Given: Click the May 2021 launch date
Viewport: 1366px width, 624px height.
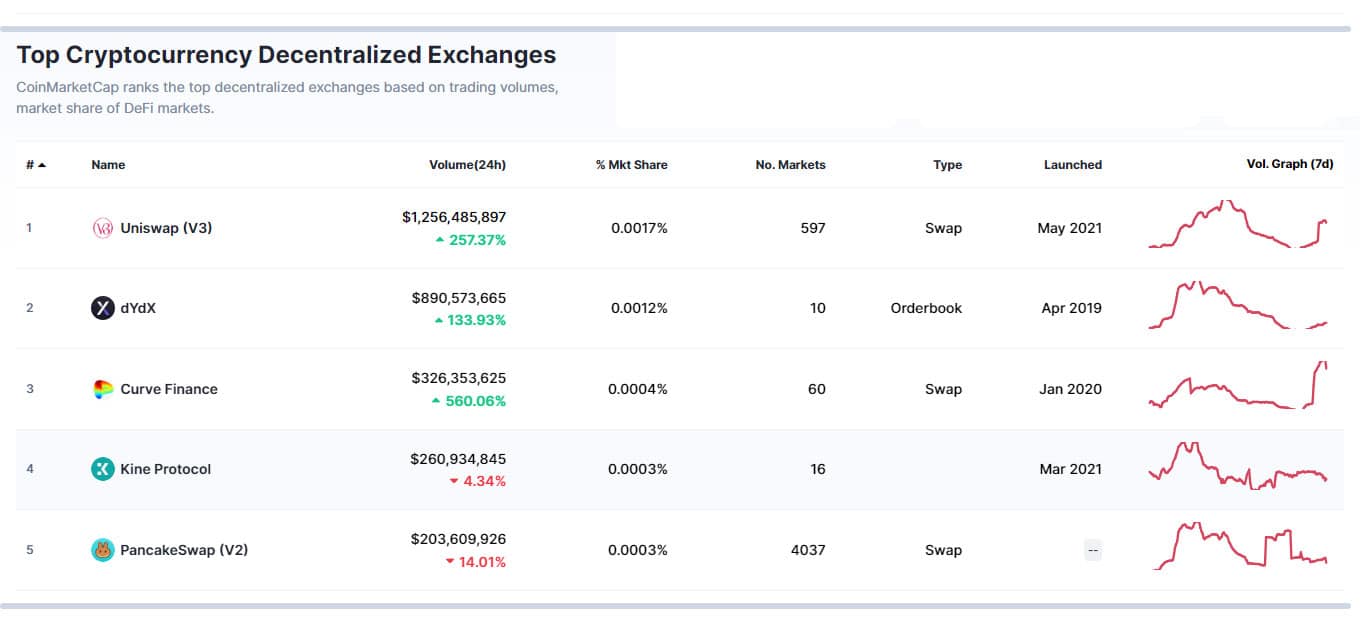Looking at the screenshot, I should (1070, 228).
